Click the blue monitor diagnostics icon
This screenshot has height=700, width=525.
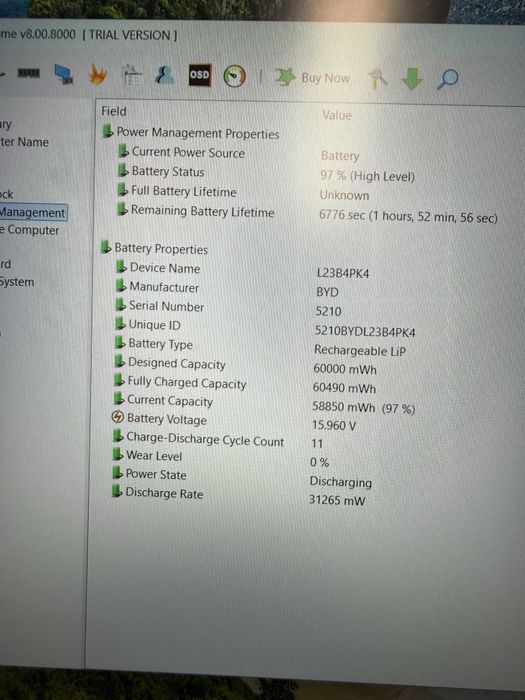coord(63,75)
